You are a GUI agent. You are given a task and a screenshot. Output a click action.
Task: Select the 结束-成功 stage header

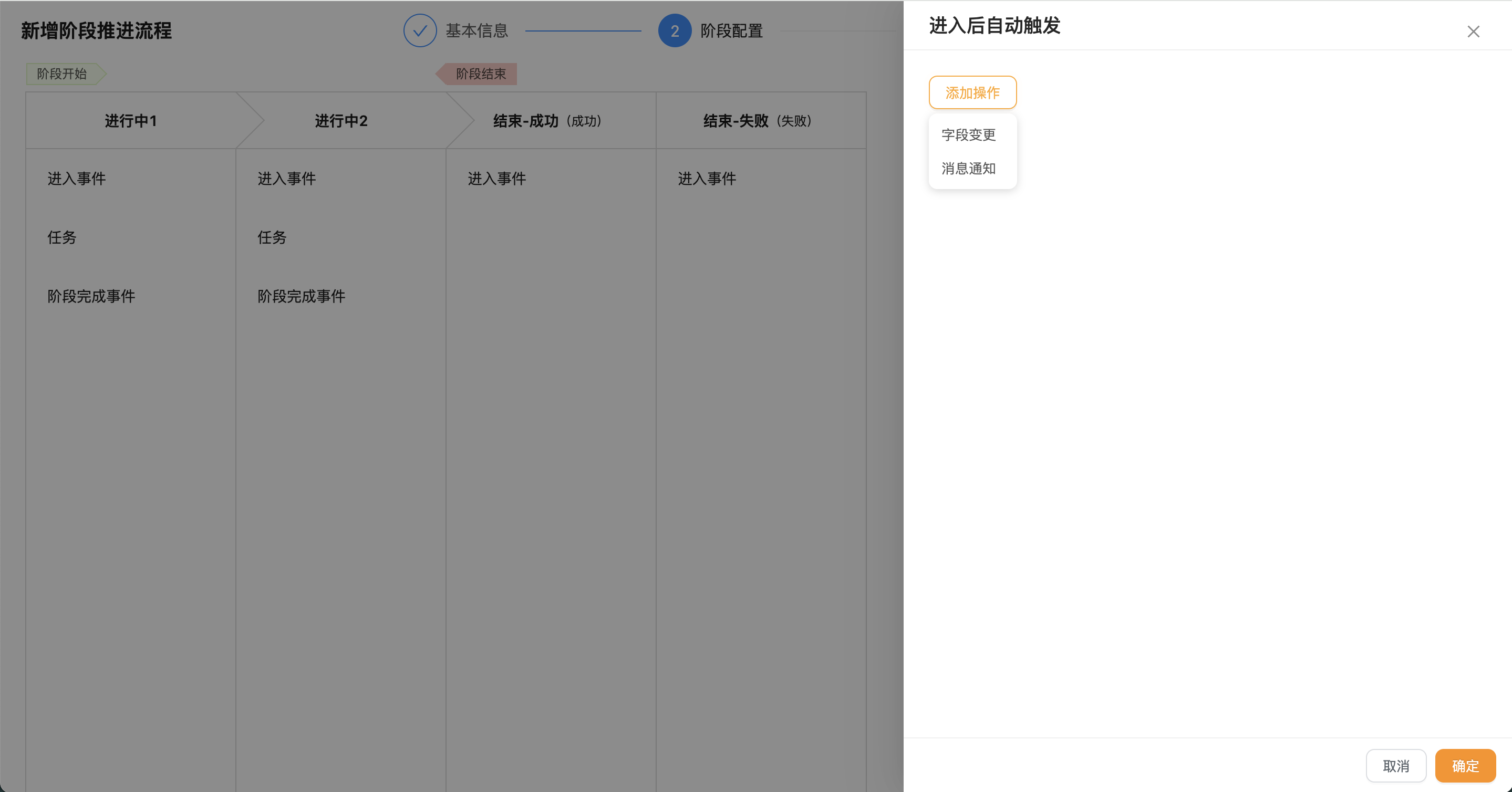pyautogui.click(x=547, y=121)
